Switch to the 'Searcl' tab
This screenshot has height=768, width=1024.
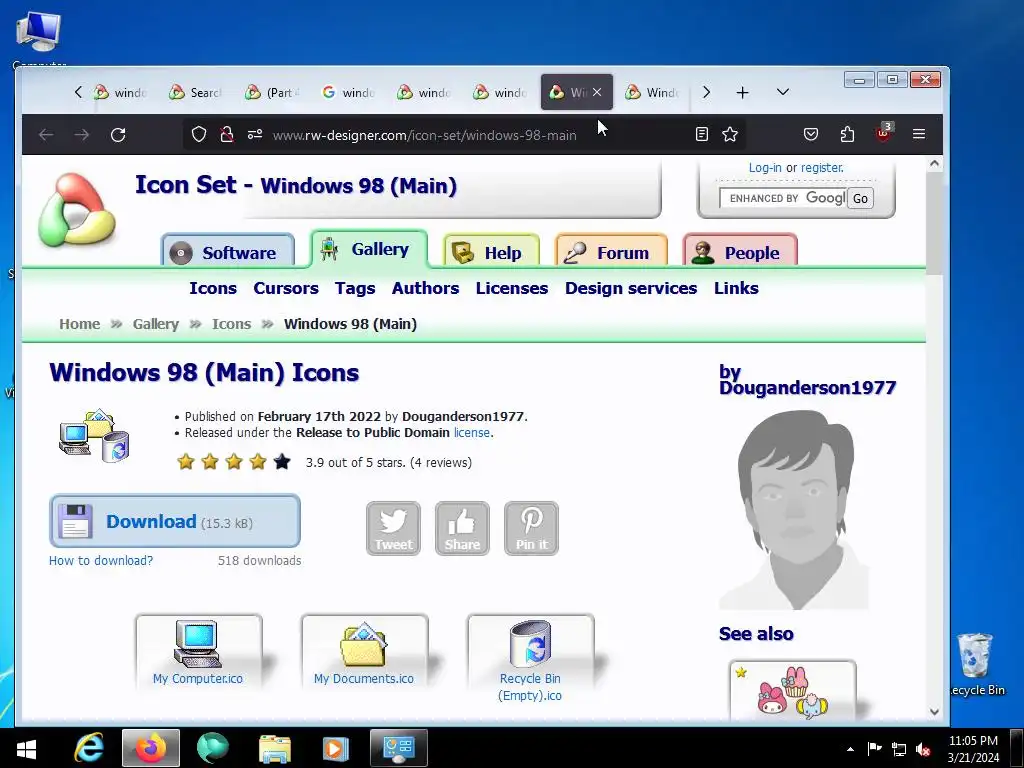[x=196, y=93]
